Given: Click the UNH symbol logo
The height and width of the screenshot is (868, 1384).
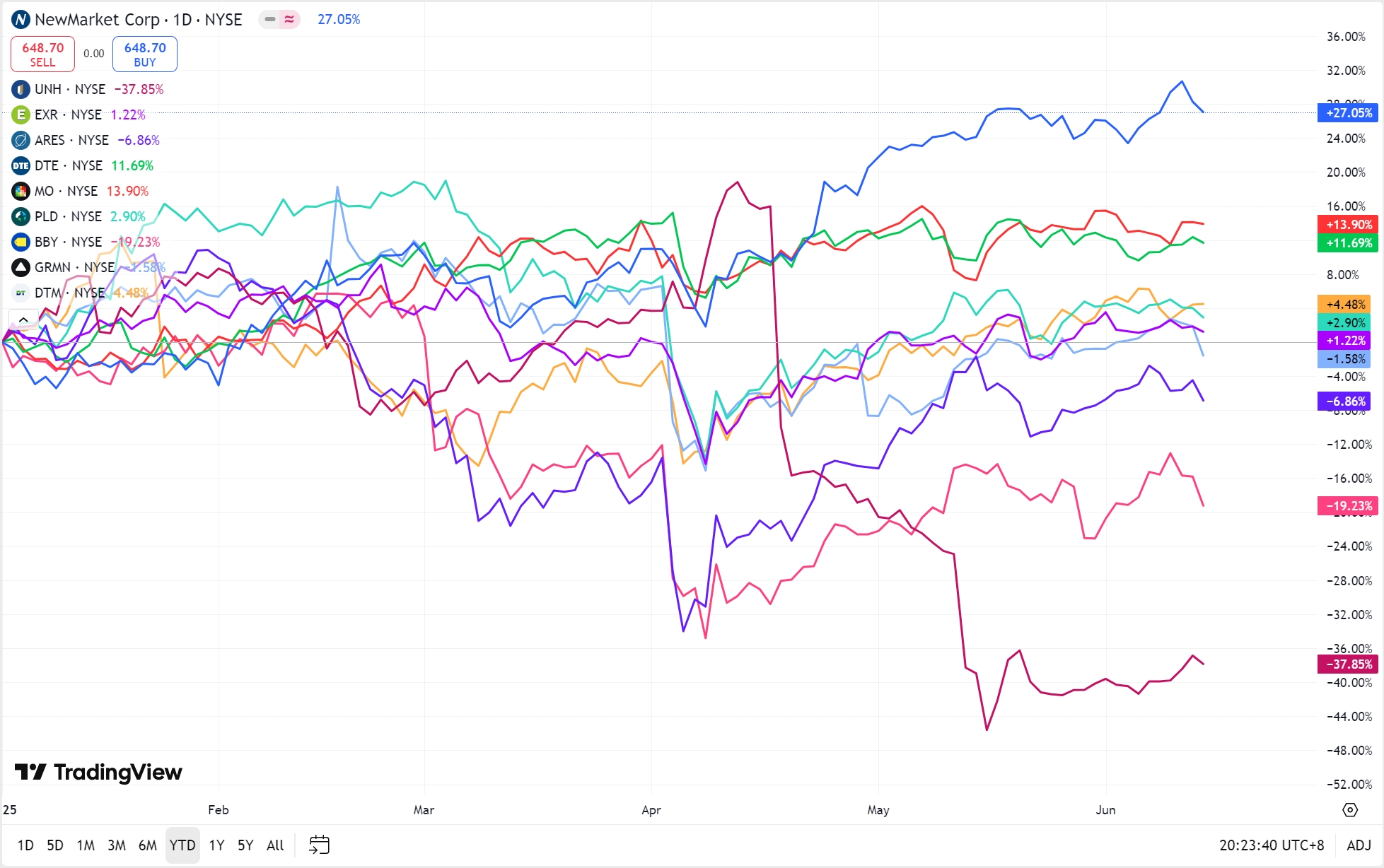Looking at the screenshot, I should pos(21,89).
